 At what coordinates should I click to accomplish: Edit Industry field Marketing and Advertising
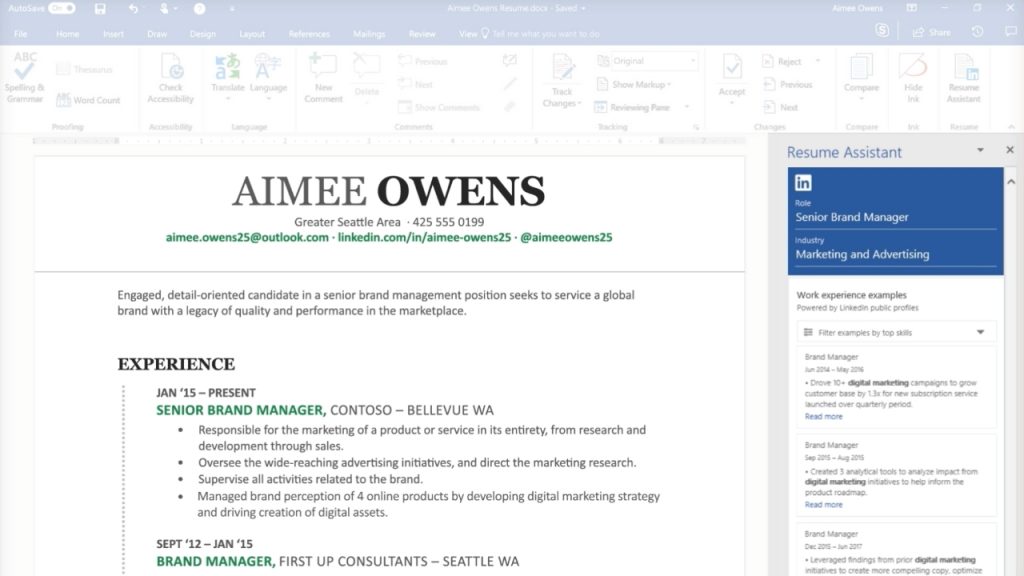coord(895,254)
